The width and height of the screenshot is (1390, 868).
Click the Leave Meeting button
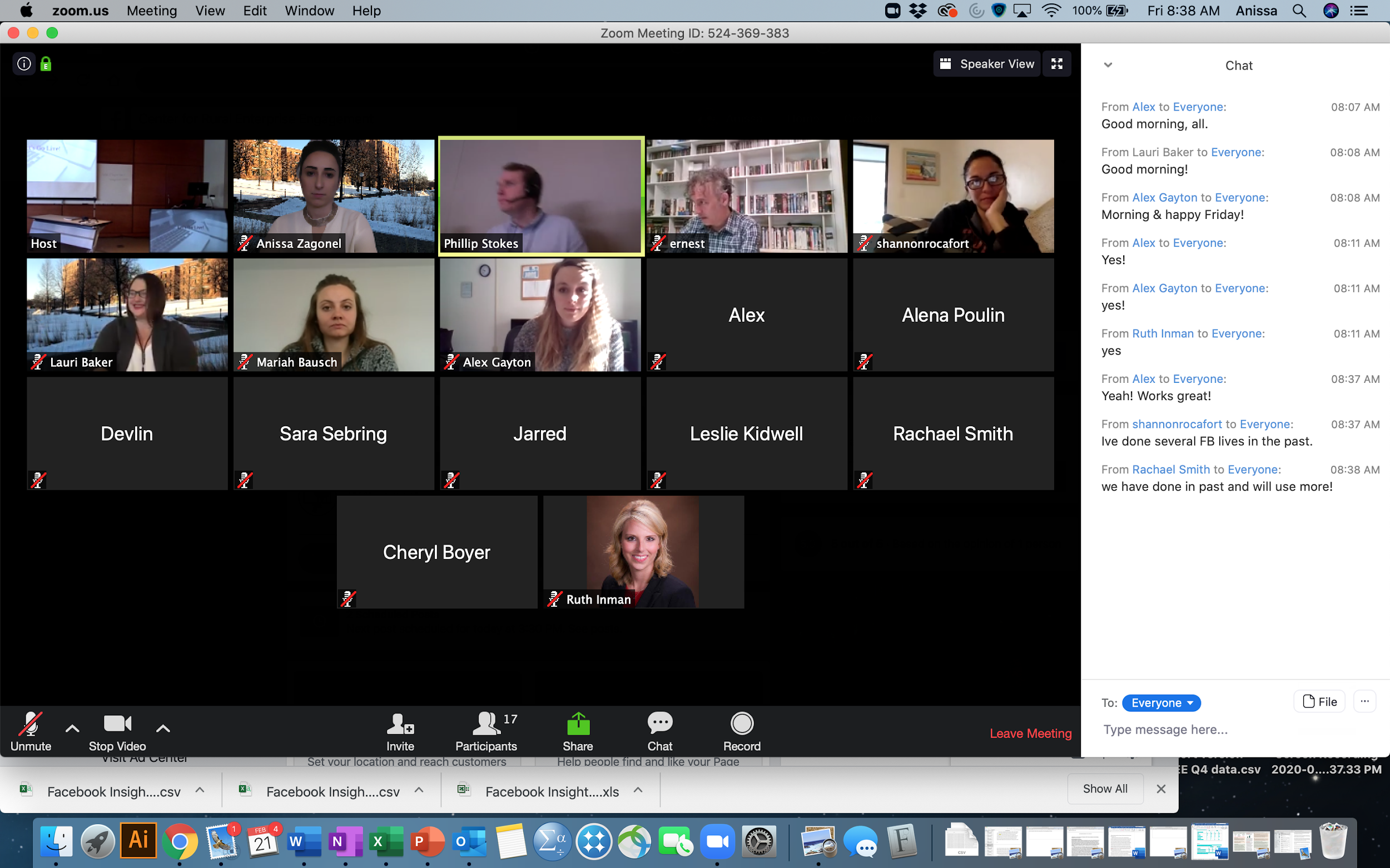click(1030, 733)
